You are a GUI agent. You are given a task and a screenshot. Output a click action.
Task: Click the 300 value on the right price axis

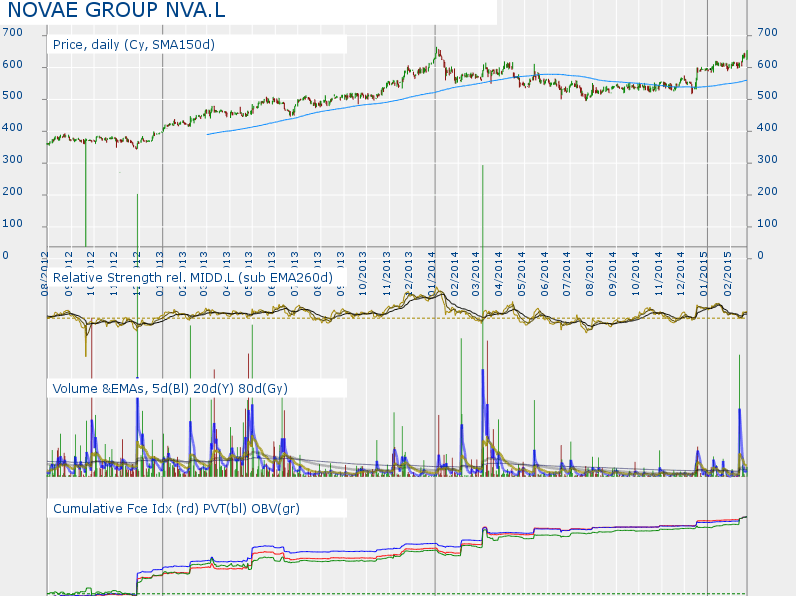point(767,159)
